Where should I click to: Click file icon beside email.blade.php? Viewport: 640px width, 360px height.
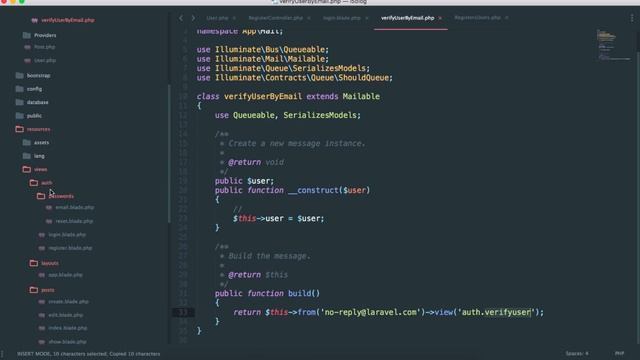(x=49, y=208)
